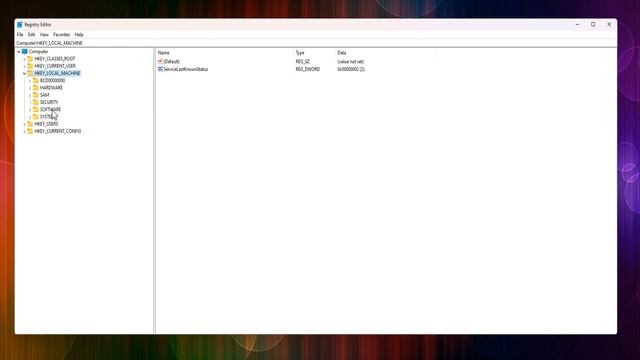Image resolution: width=640 pixels, height=360 pixels.
Task: Click the SYSTEM folder icon
Action: click(x=36, y=117)
